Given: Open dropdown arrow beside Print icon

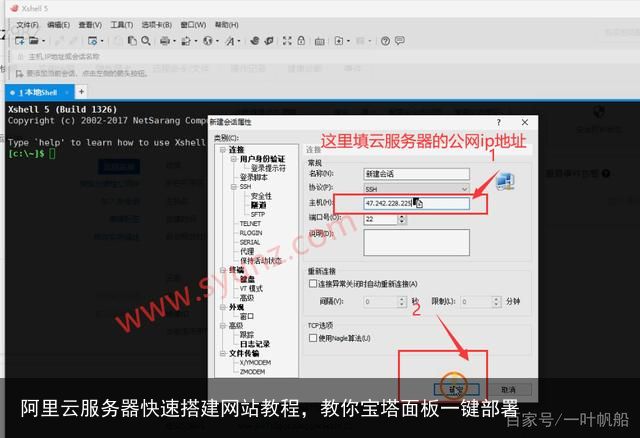Looking at the screenshot, I should (174, 41).
